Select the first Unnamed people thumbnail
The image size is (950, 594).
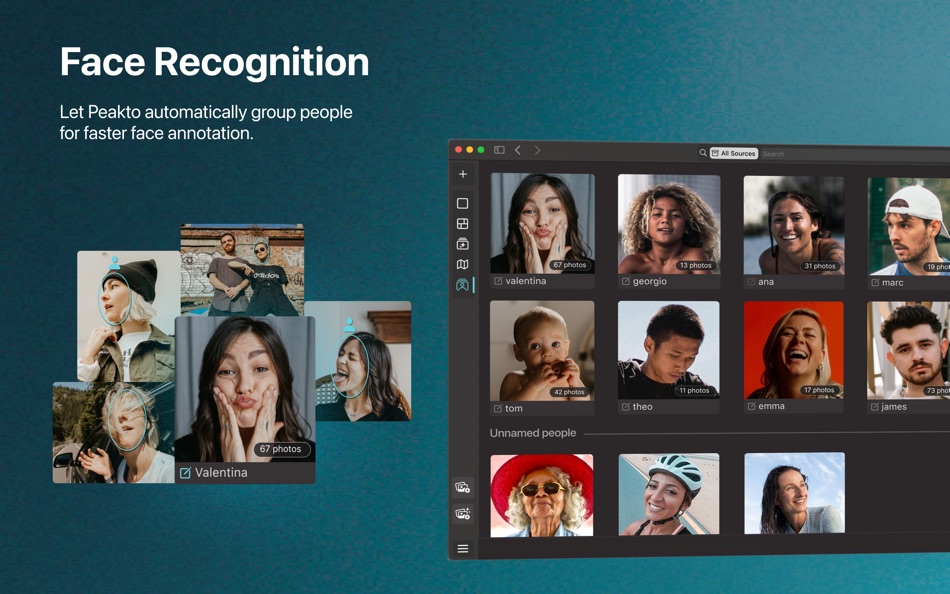click(541, 493)
